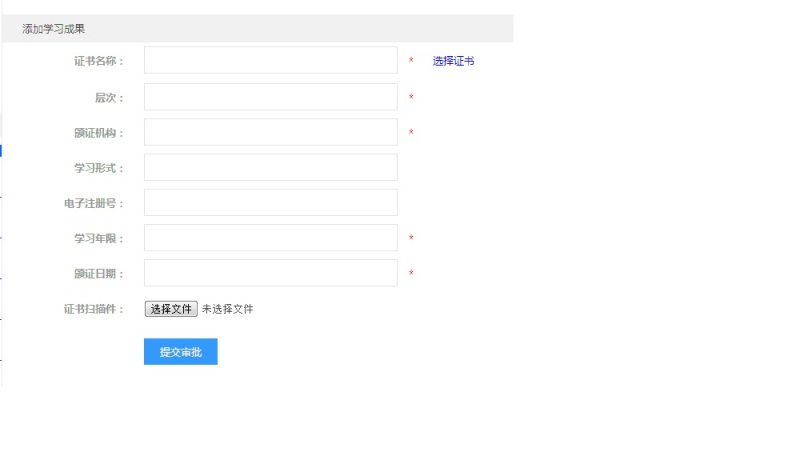The width and height of the screenshot is (800, 476).
Task: Focus the 层次 text box
Action: [270, 97]
